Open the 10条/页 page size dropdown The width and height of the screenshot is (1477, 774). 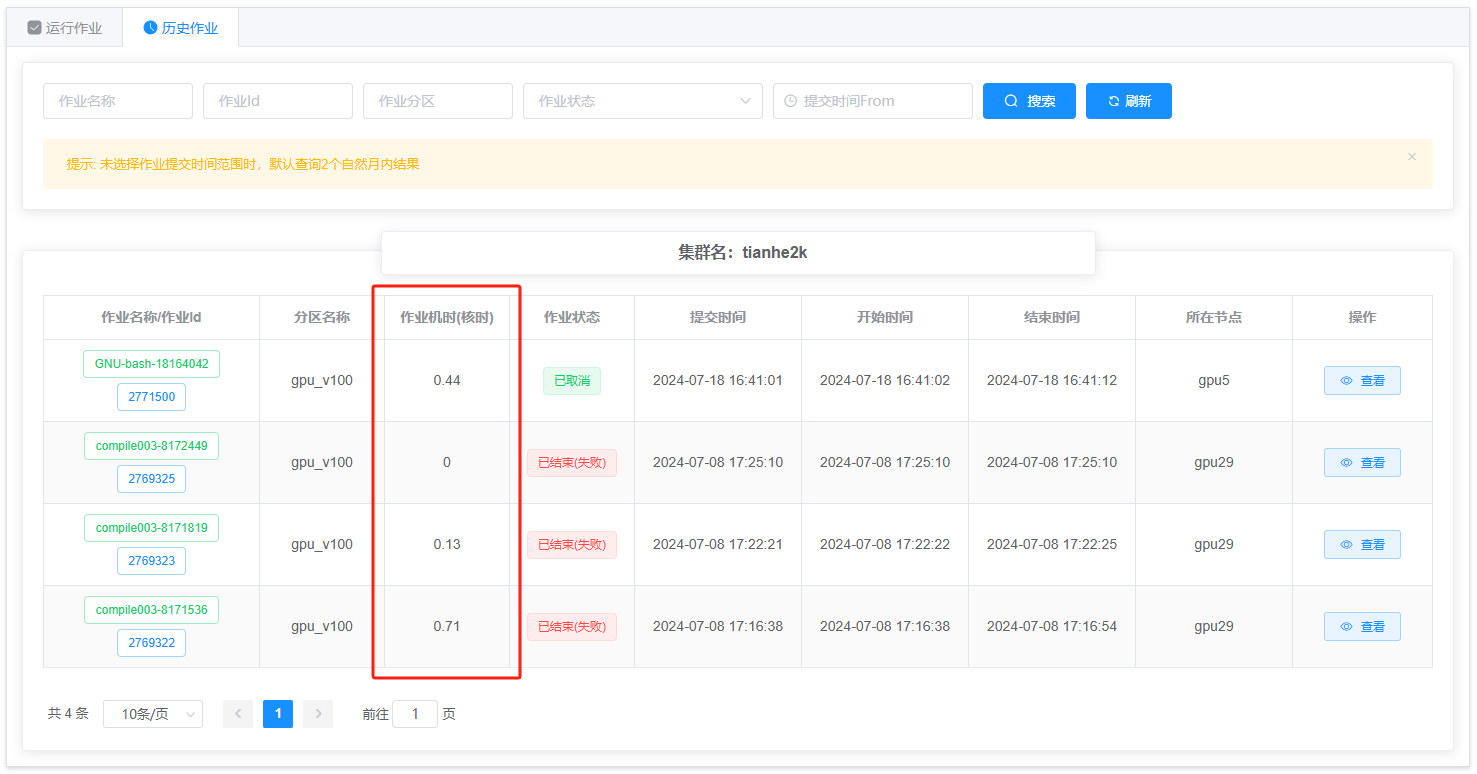(x=153, y=714)
